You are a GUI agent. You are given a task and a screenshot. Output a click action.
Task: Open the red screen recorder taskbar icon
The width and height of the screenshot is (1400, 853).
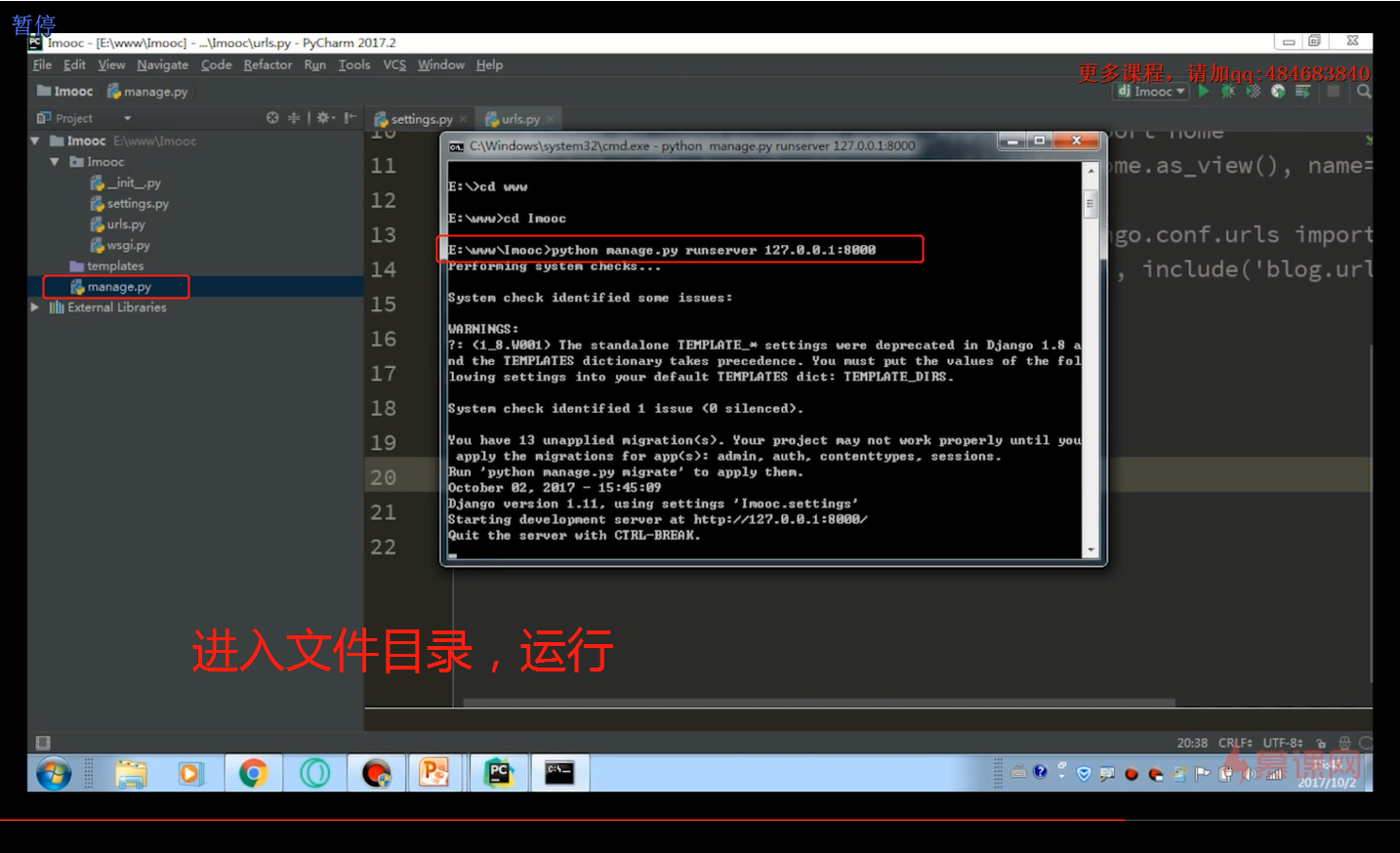coord(376,774)
